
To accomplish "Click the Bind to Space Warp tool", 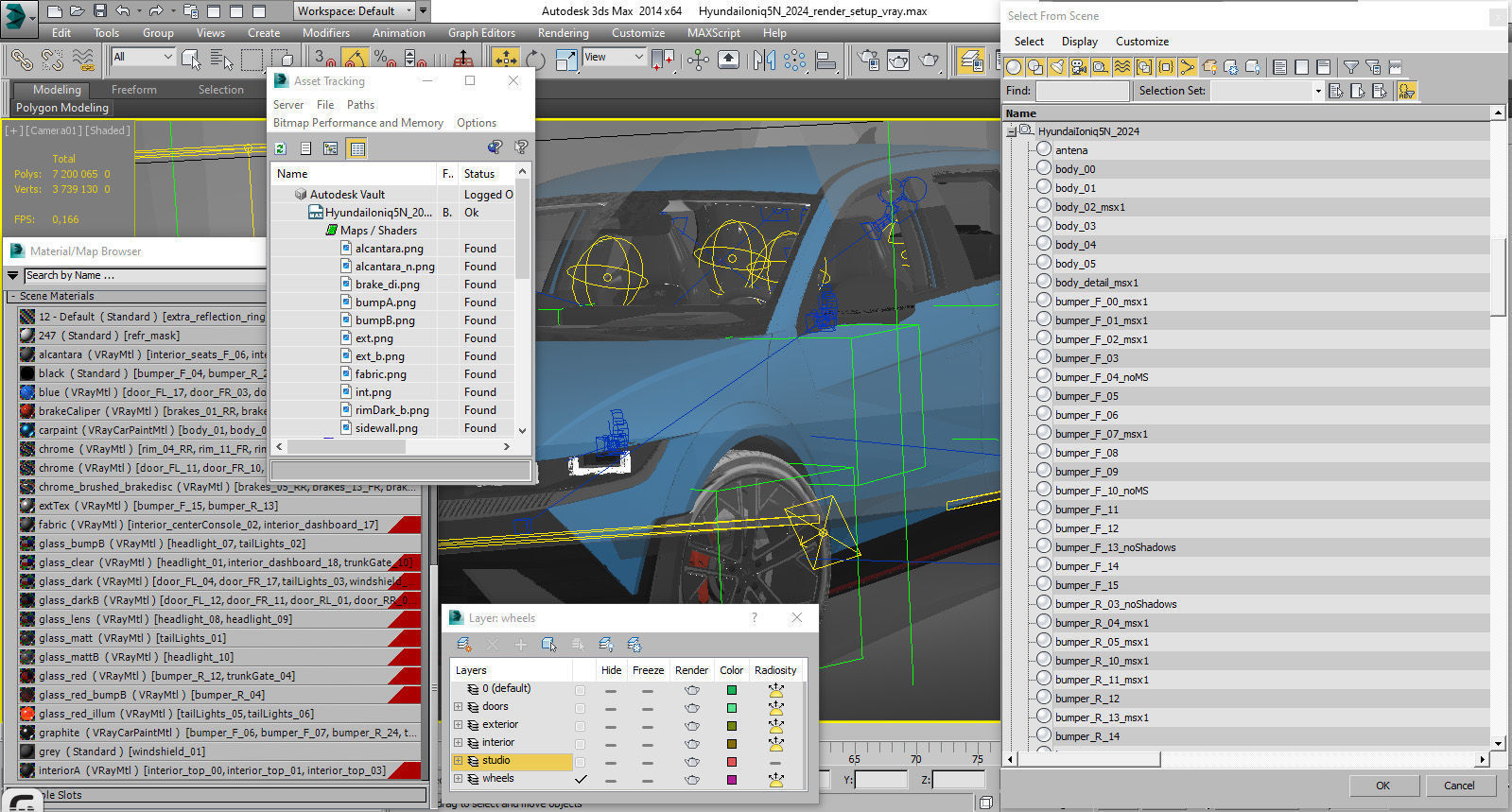I will pyautogui.click(x=83, y=60).
